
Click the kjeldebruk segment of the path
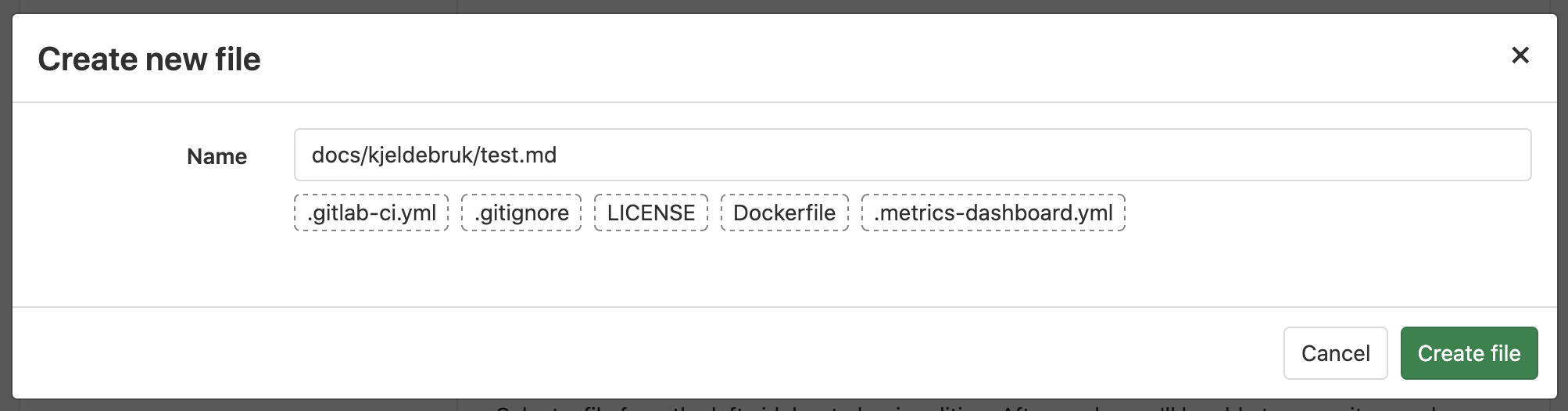pos(418,155)
